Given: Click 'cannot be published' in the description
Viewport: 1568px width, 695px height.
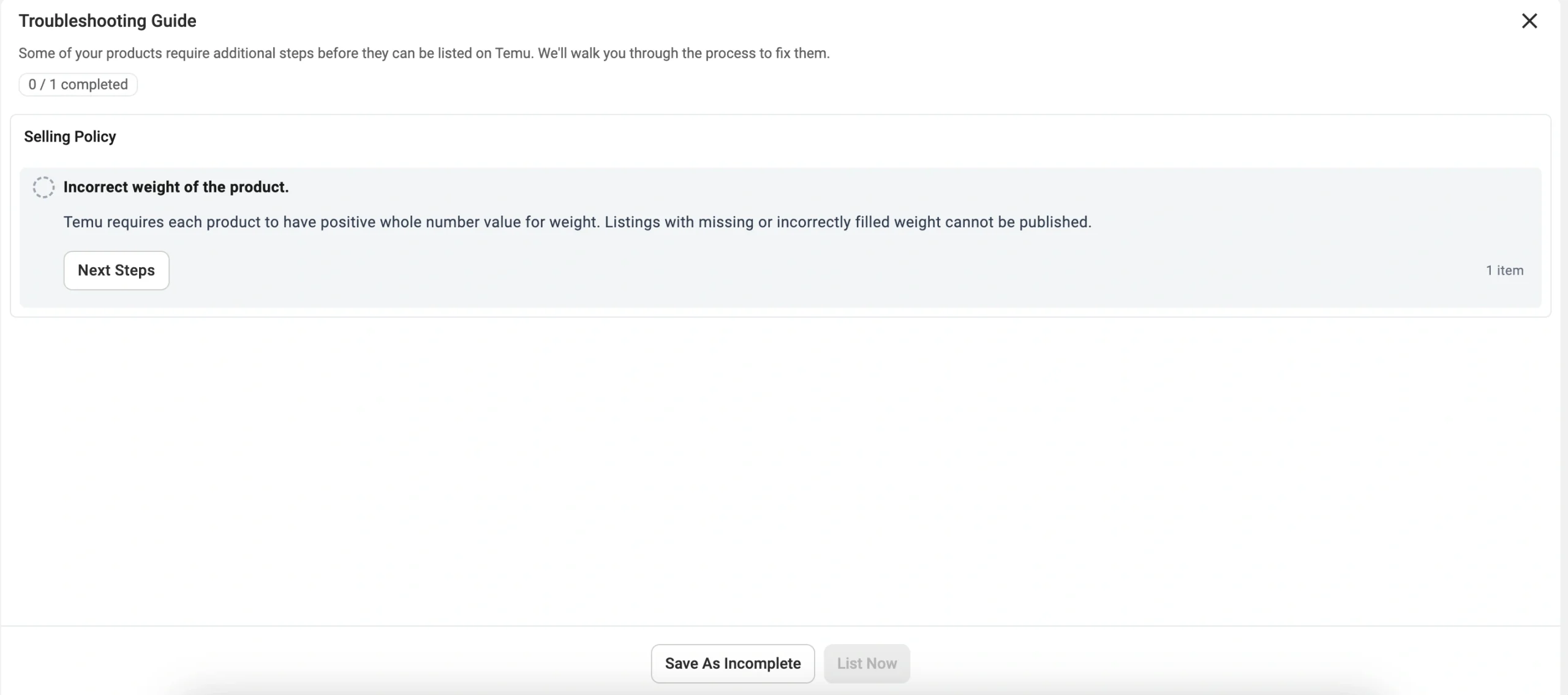Looking at the screenshot, I should point(1018,222).
